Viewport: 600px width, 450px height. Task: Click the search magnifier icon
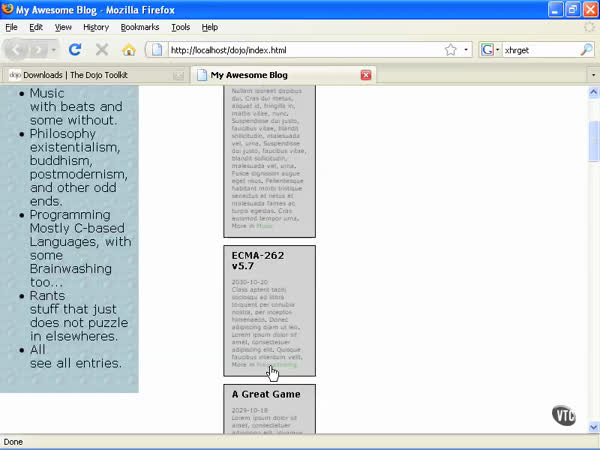586,49
